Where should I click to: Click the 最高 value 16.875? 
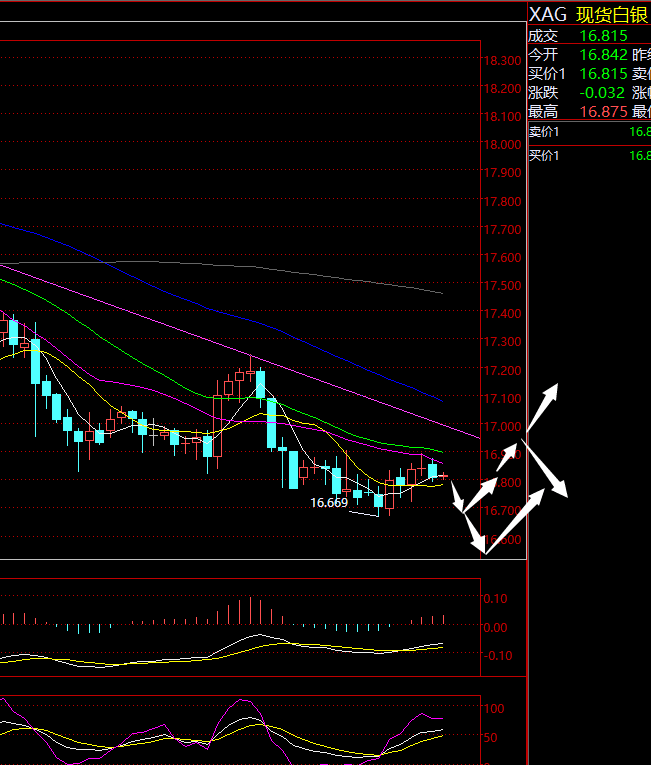pos(603,112)
